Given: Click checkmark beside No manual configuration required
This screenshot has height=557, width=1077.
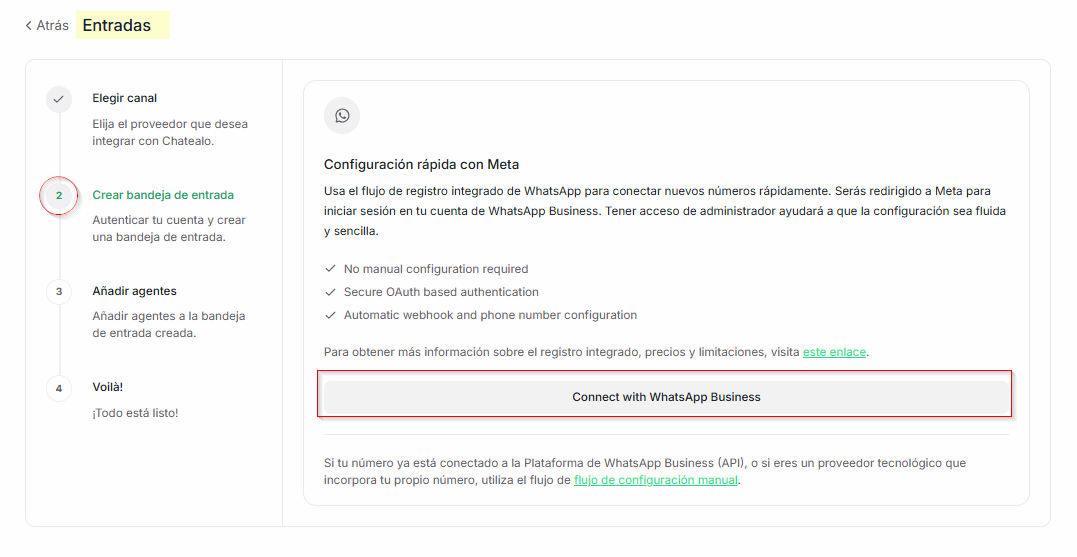Looking at the screenshot, I should 330,269.
